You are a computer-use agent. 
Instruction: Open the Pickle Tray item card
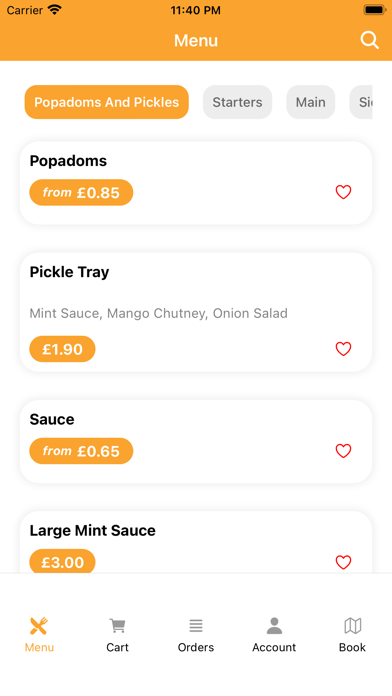point(196,312)
